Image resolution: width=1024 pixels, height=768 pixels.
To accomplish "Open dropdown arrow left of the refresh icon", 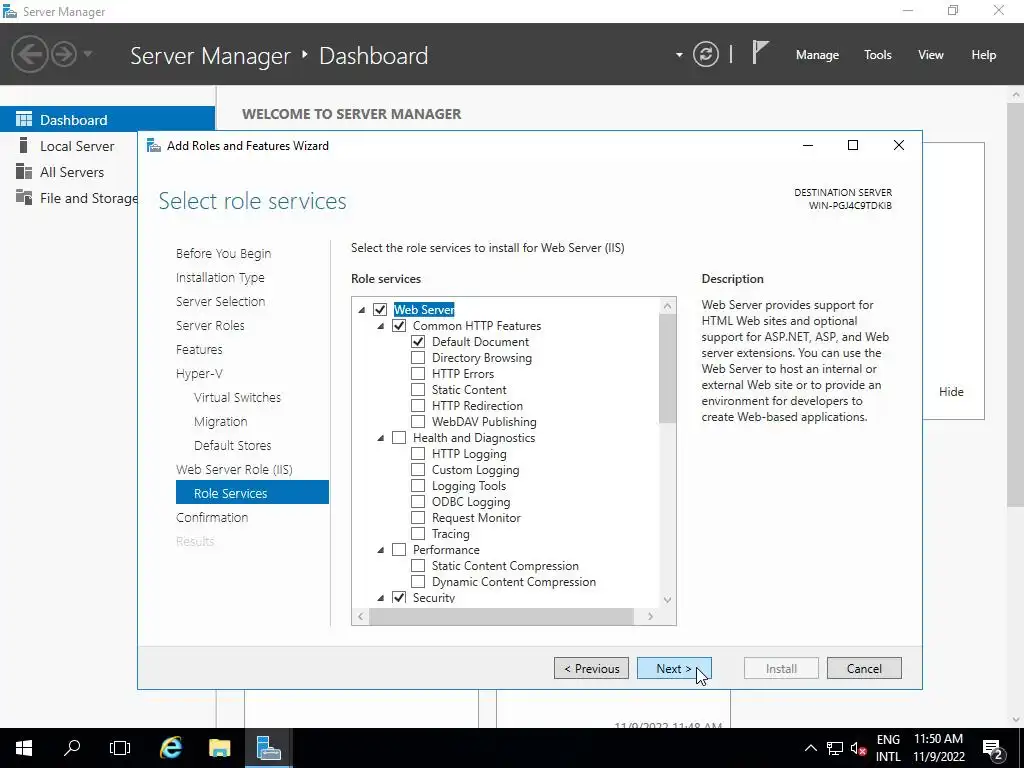I will [x=679, y=55].
